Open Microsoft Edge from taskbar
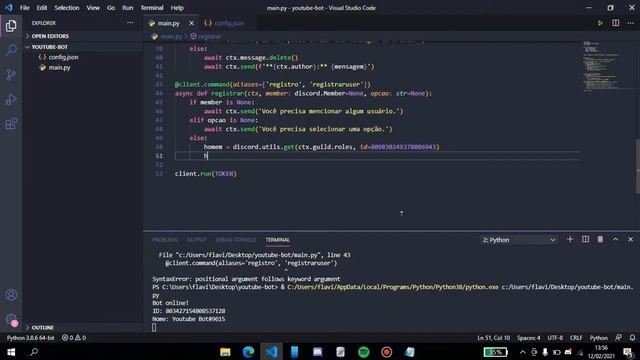 pyautogui.click(x=248, y=352)
